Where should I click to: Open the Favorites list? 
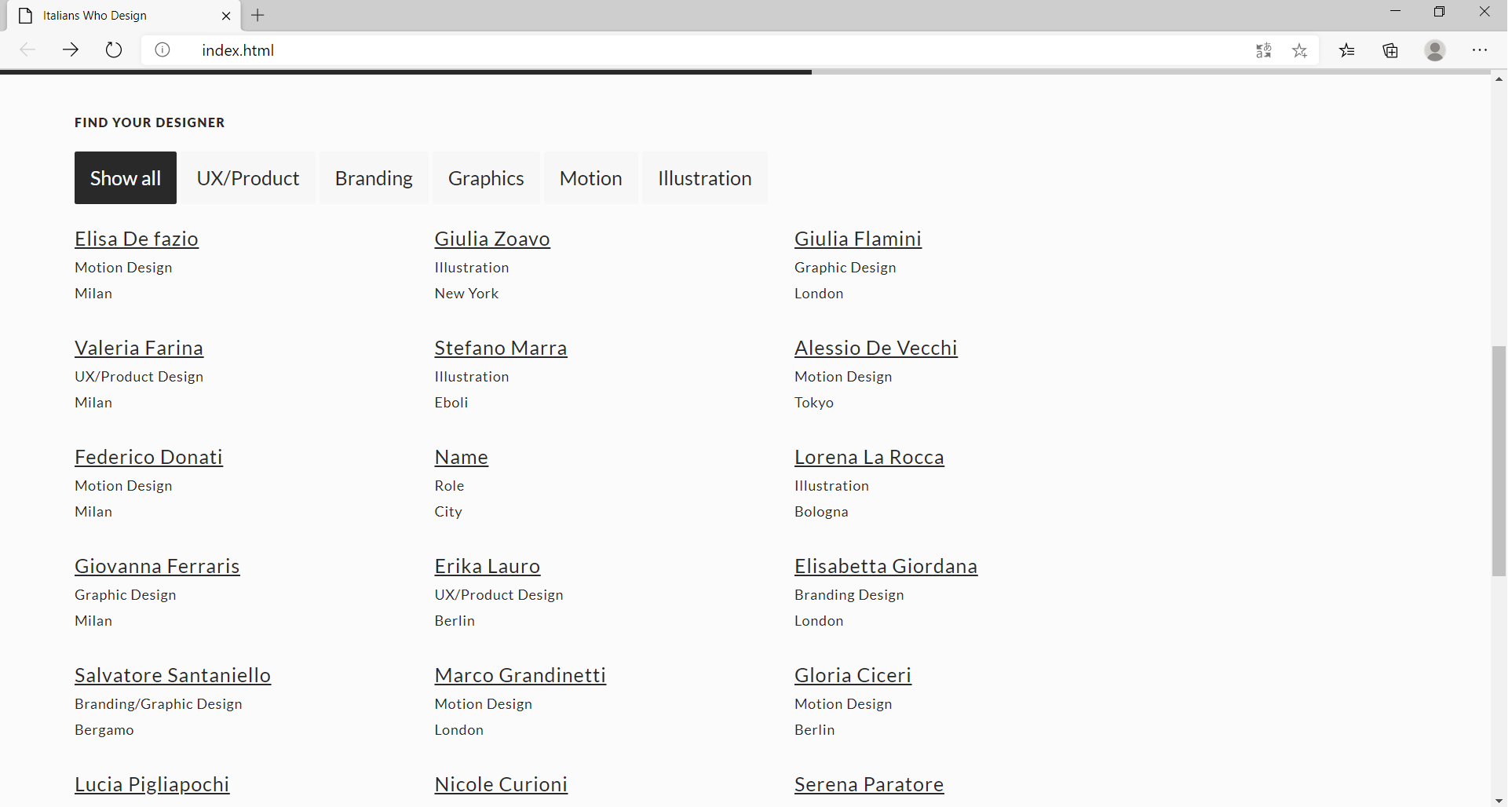tap(1347, 49)
